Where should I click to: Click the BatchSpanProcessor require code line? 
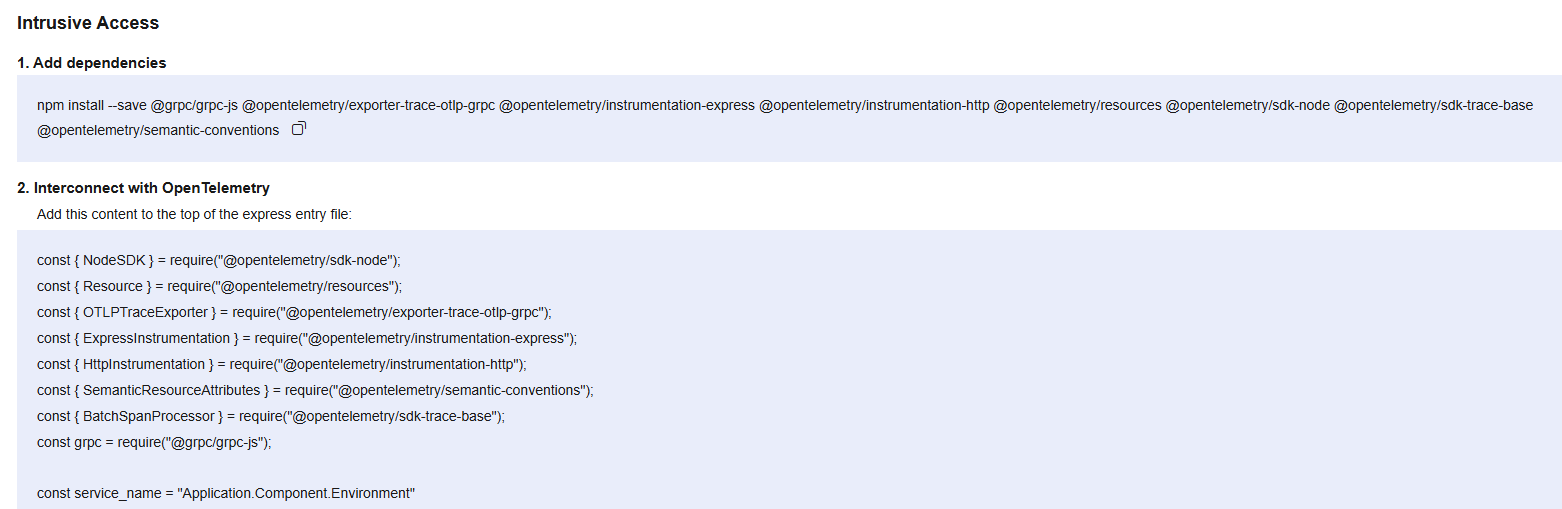click(x=271, y=416)
